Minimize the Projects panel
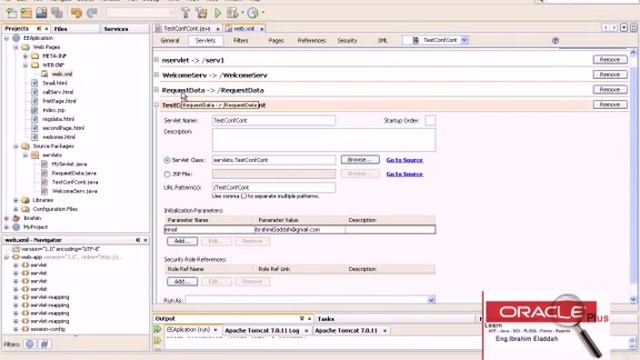Viewport: 640px width, 360px height. coord(39,29)
